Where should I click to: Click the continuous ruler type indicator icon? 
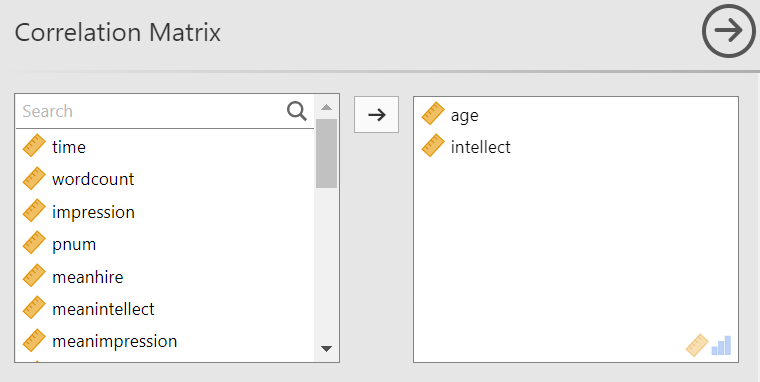point(697,345)
